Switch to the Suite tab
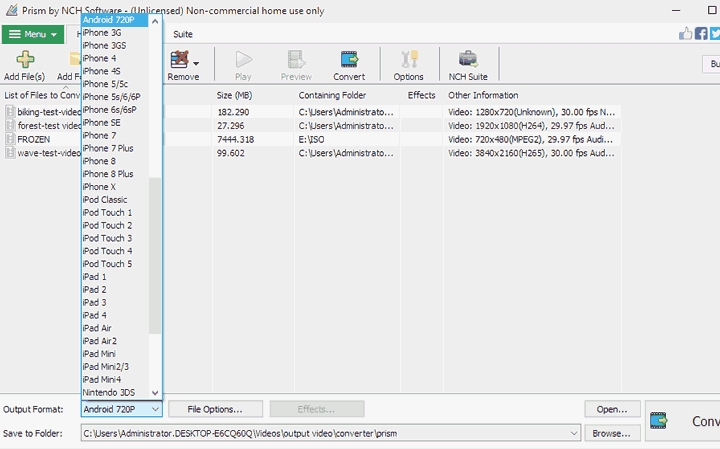Viewport: 720px width, 449px height. click(x=183, y=34)
